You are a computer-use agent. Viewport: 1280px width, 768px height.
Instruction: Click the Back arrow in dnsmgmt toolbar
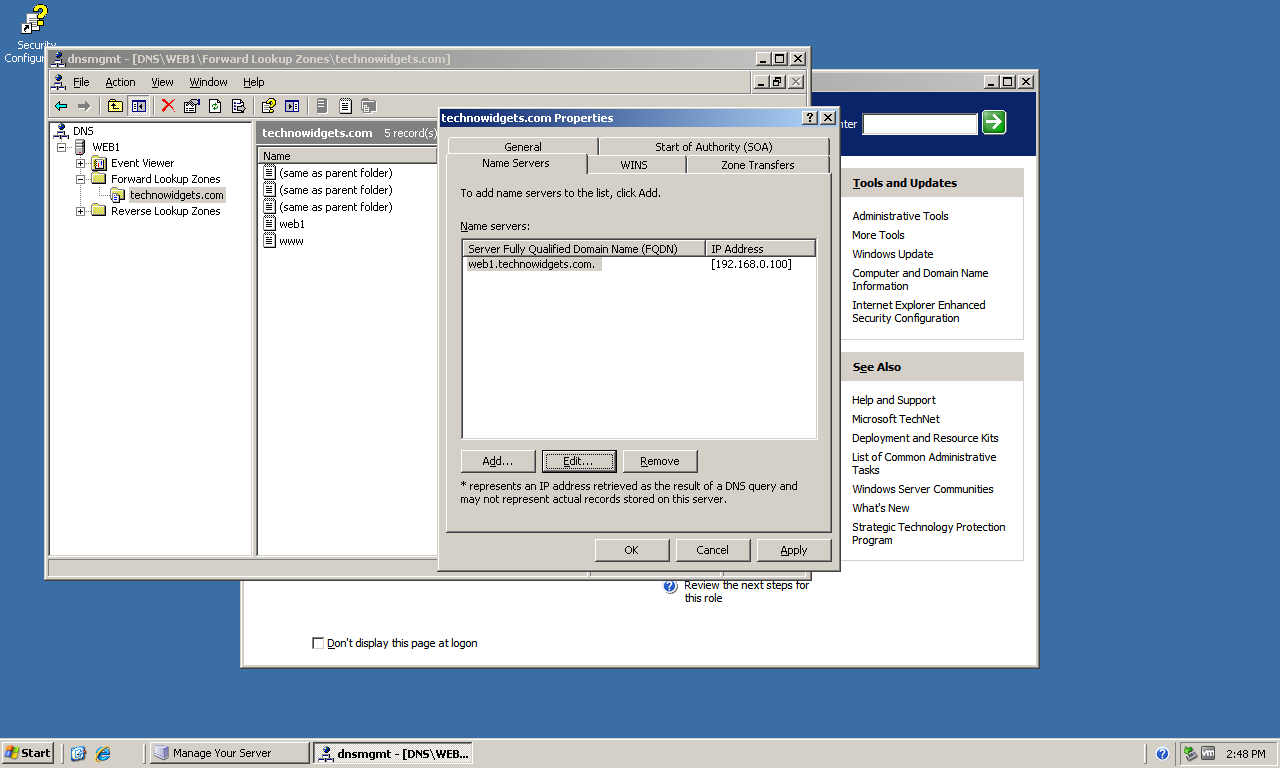61,106
